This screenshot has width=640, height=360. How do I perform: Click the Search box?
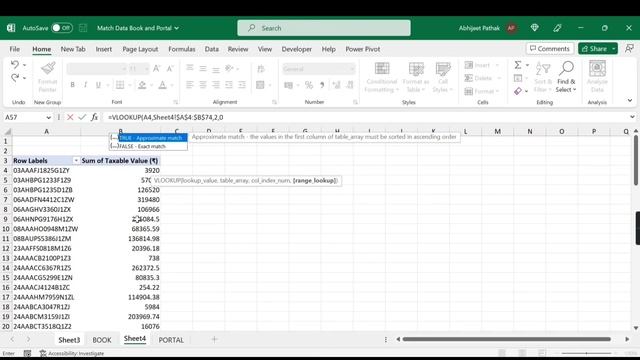click(x=324, y=28)
